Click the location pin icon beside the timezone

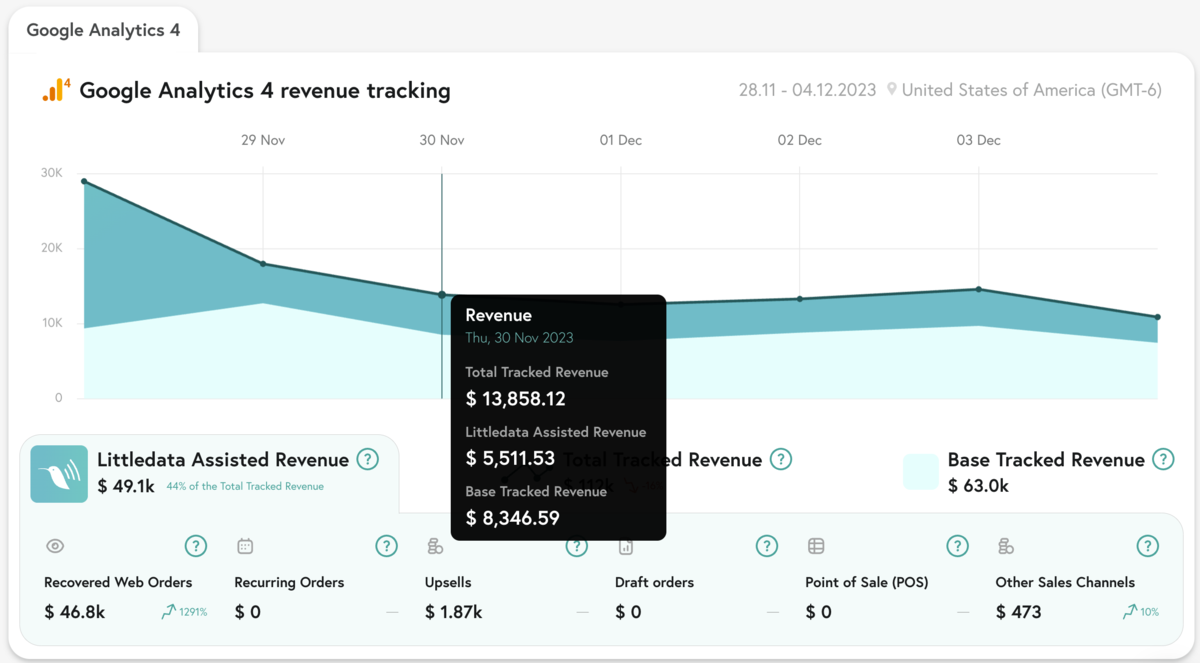(891, 90)
